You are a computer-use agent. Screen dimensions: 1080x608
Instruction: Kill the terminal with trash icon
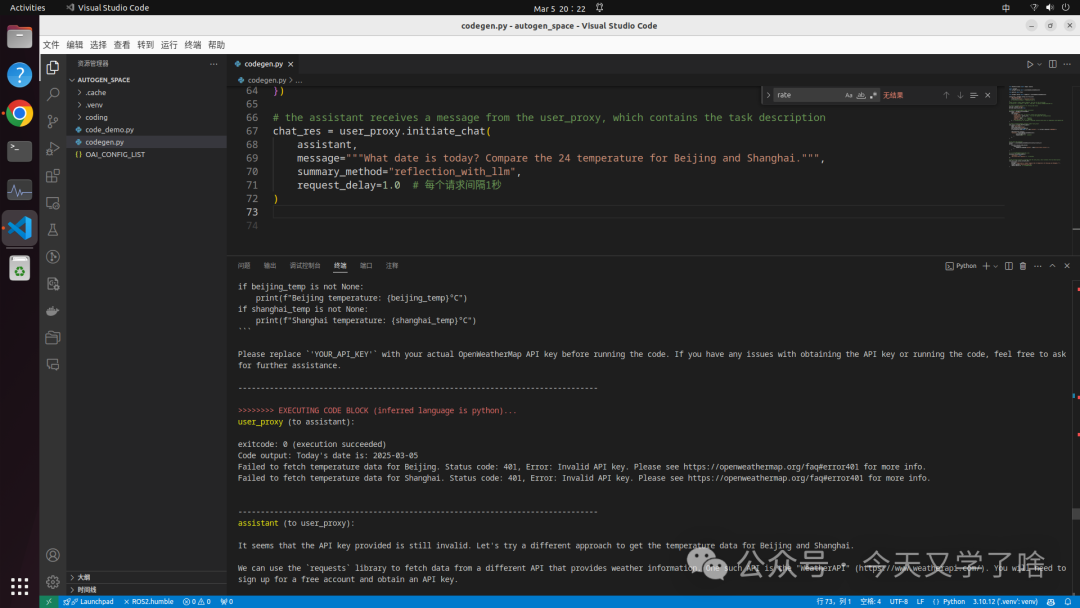1023,266
